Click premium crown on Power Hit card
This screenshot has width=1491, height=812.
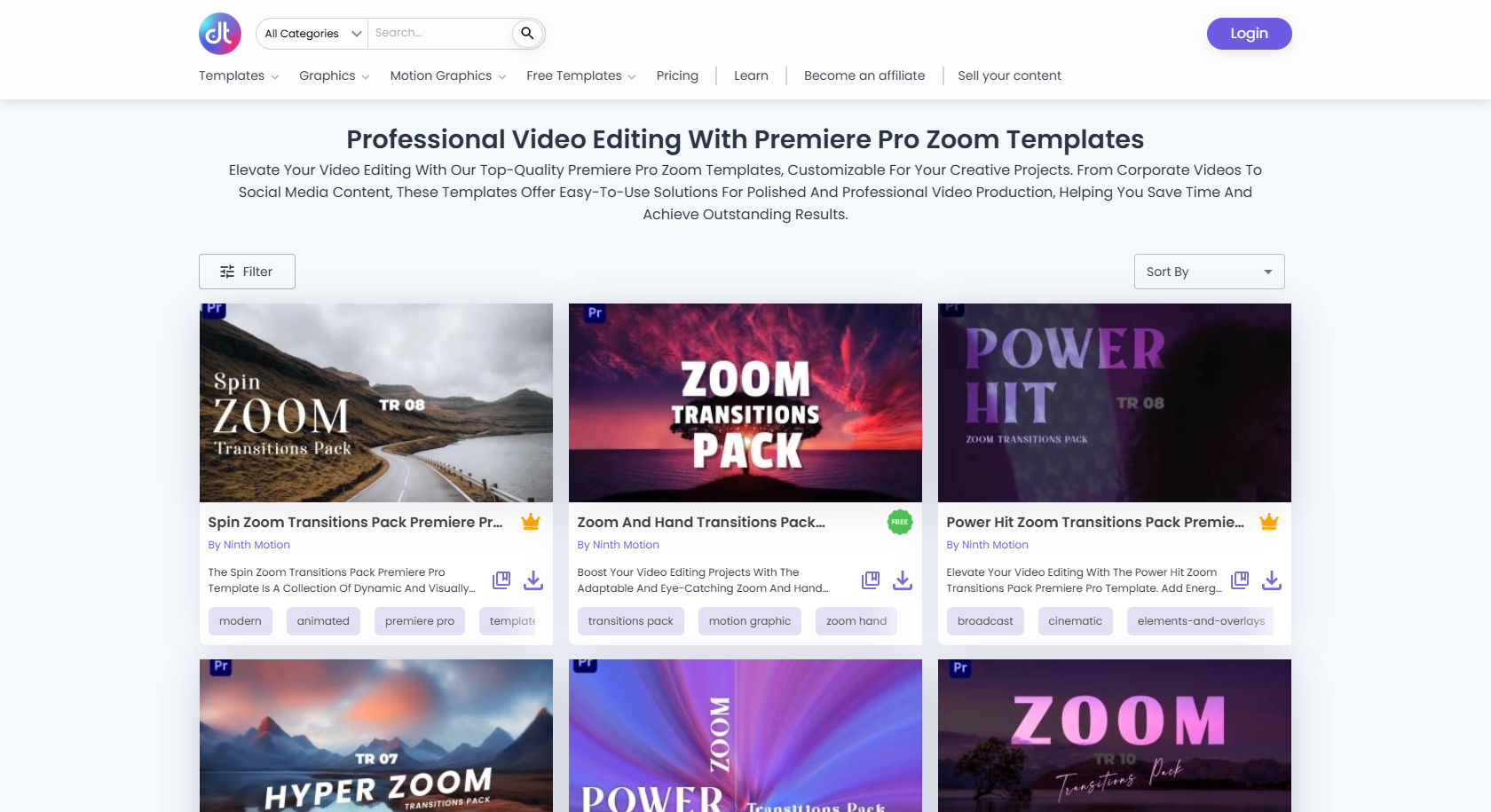click(x=1269, y=522)
